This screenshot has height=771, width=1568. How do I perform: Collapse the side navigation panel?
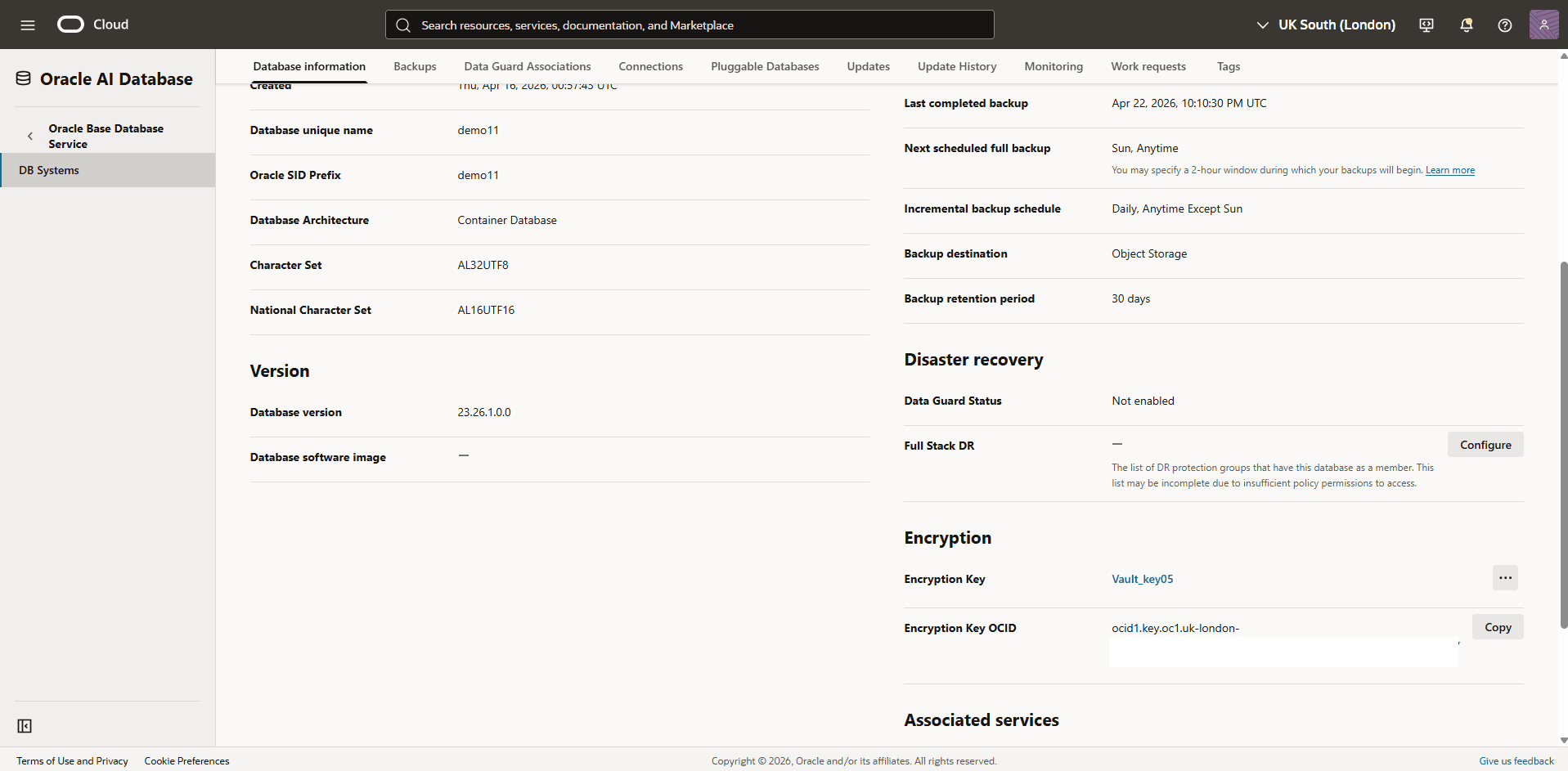tap(25, 726)
